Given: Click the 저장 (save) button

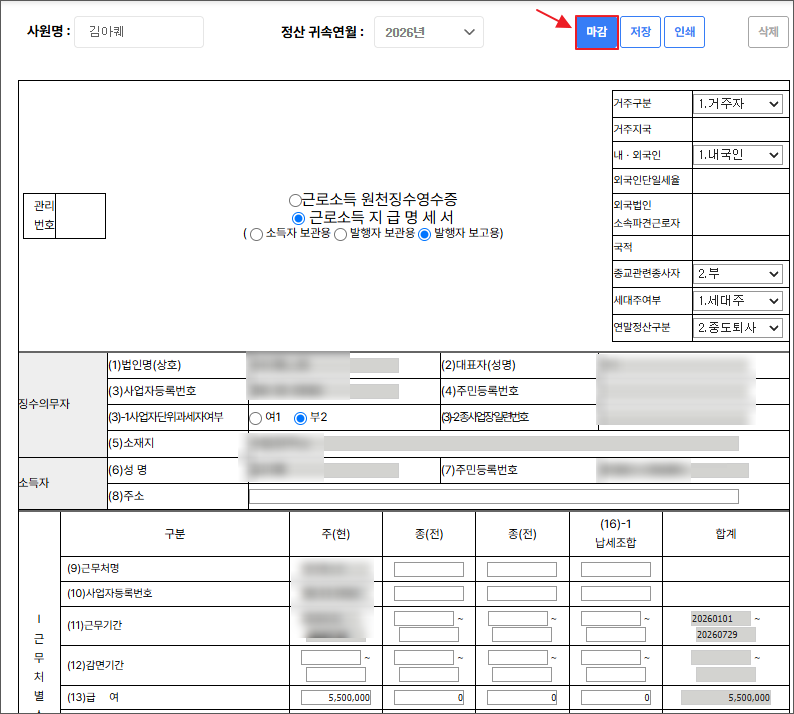Looking at the screenshot, I should click(x=640, y=32).
